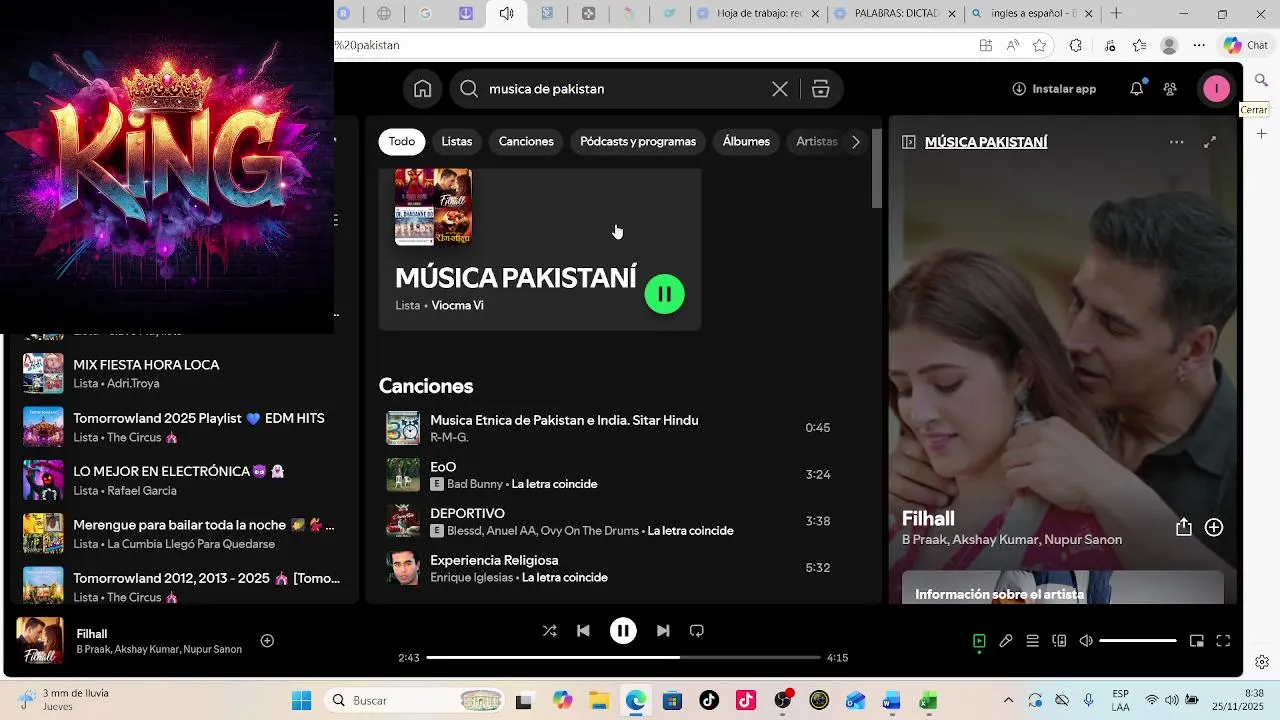Click the 'musica de pakistan' search field

coord(628,89)
